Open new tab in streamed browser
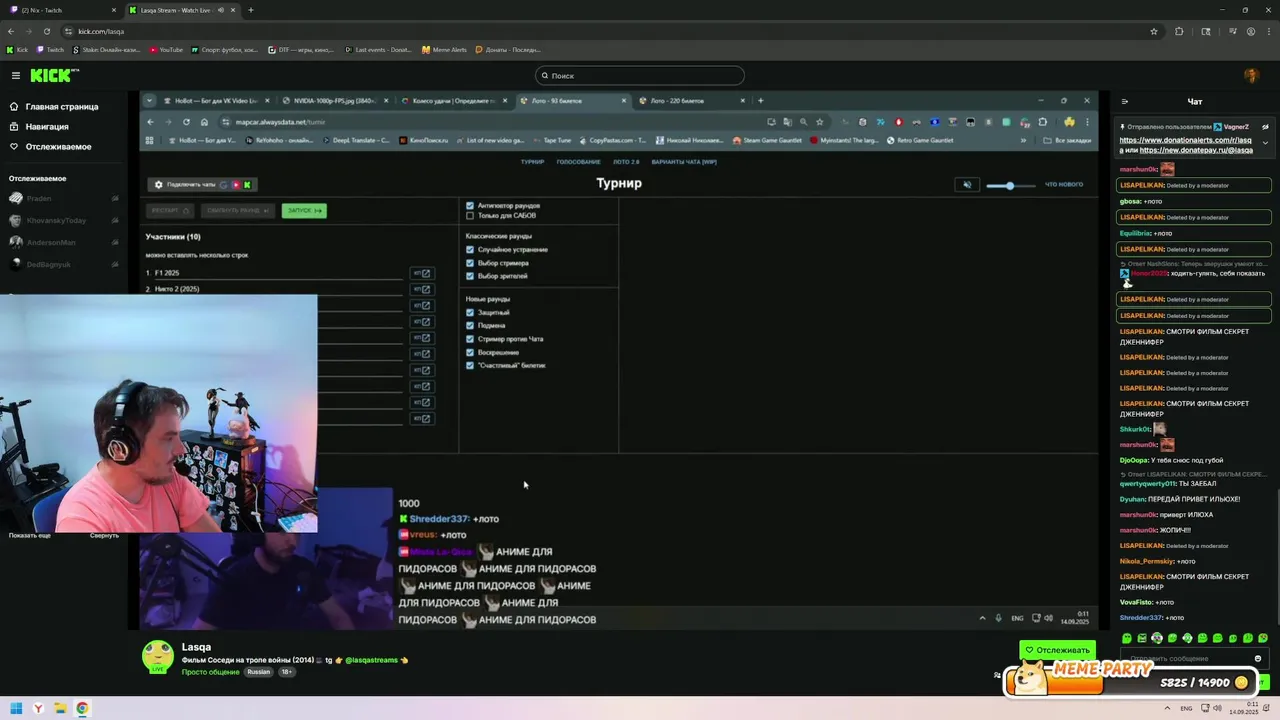This screenshot has height=720, width=1280. click(760, 101)
